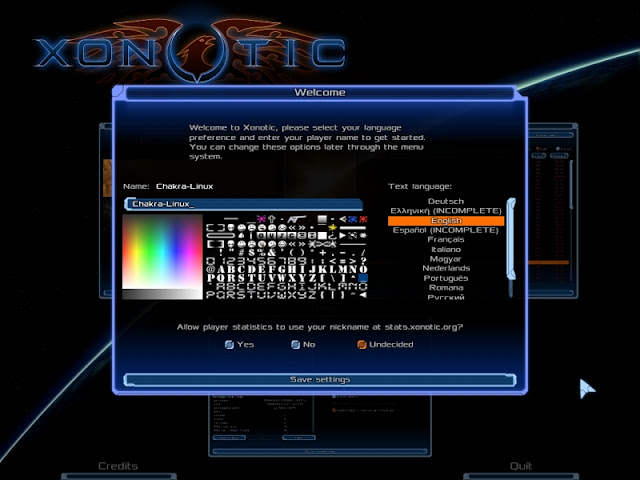Insert the rifle weapon symbol
The height and width of the screenshot is (480, 640).
[297, 219]
